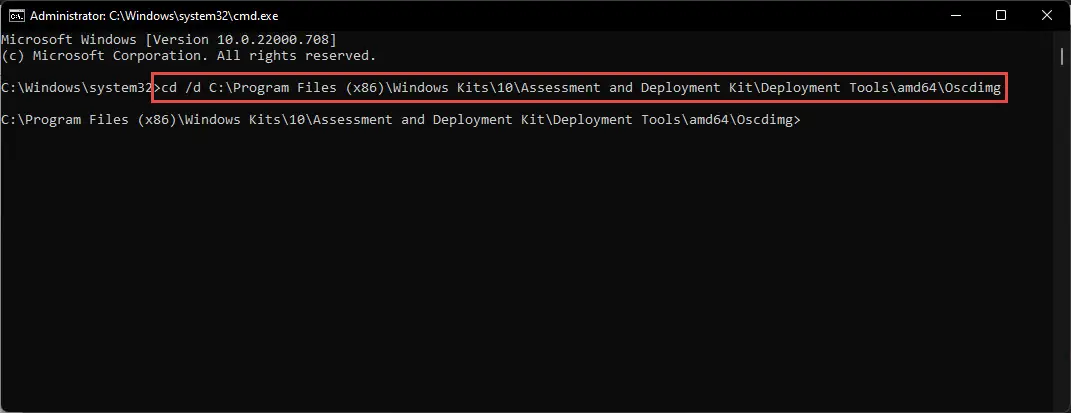The width and height of the screenshot is (1071, 413).
Task: Click the title text Administrator: C:\Windows\system32\cmd.exe
Action: (154, 16)
